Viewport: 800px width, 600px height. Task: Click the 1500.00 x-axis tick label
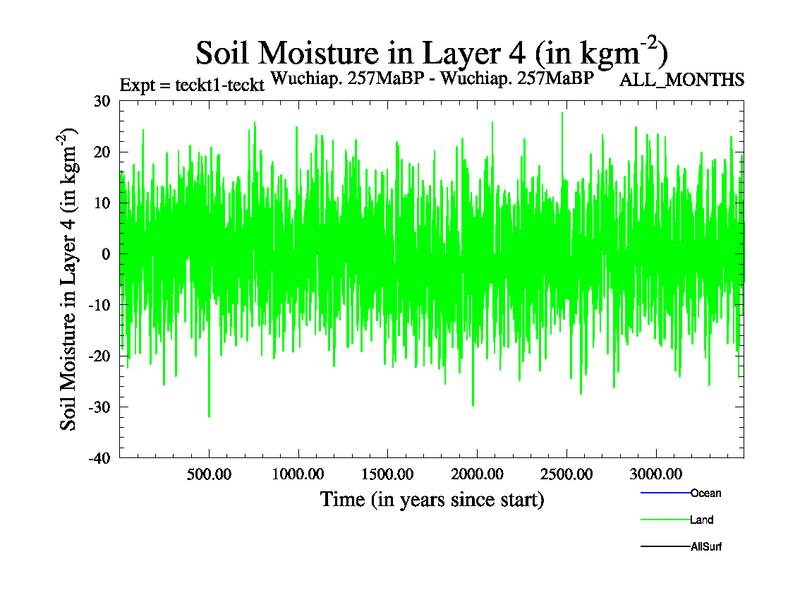click(x=386, y=473)
